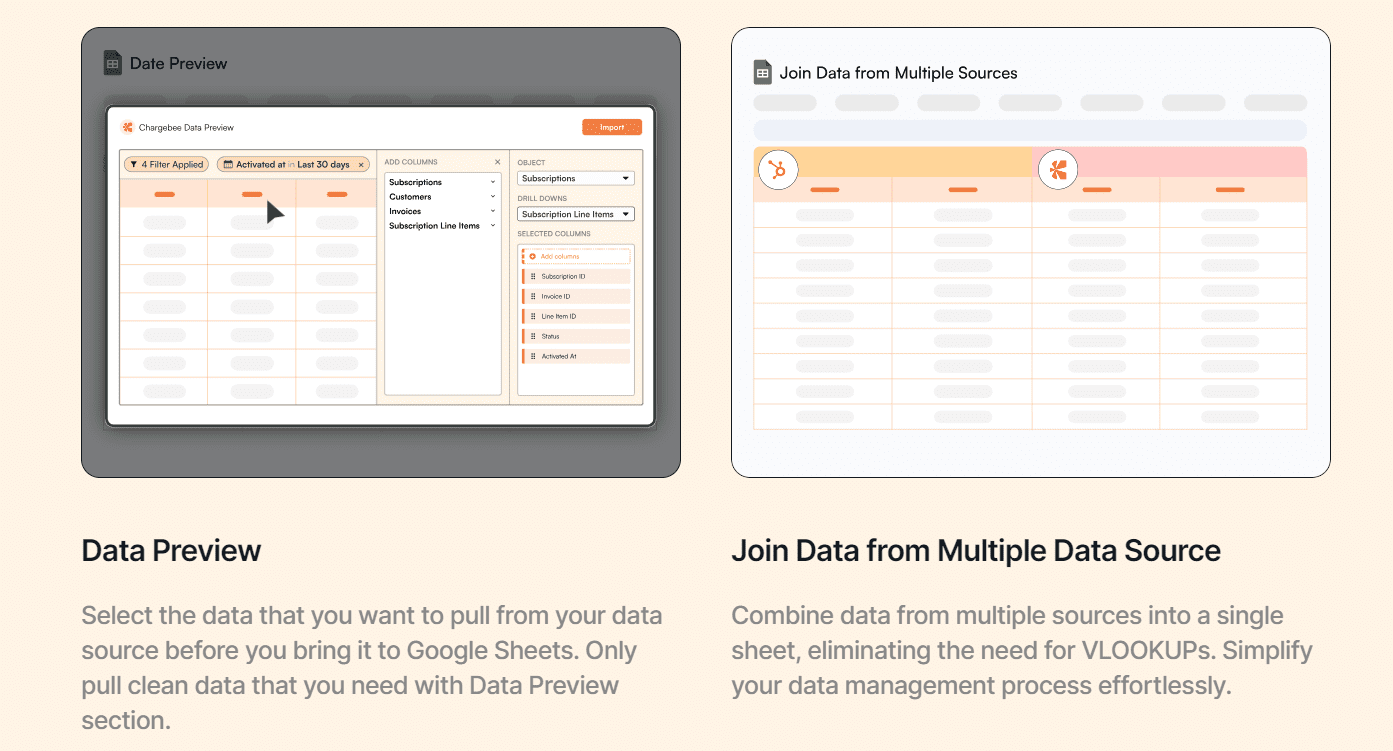Click the Chargebee logo in Data Preview header
Viewport: 1393px width, 751px height.
click(x=127, y=127)
